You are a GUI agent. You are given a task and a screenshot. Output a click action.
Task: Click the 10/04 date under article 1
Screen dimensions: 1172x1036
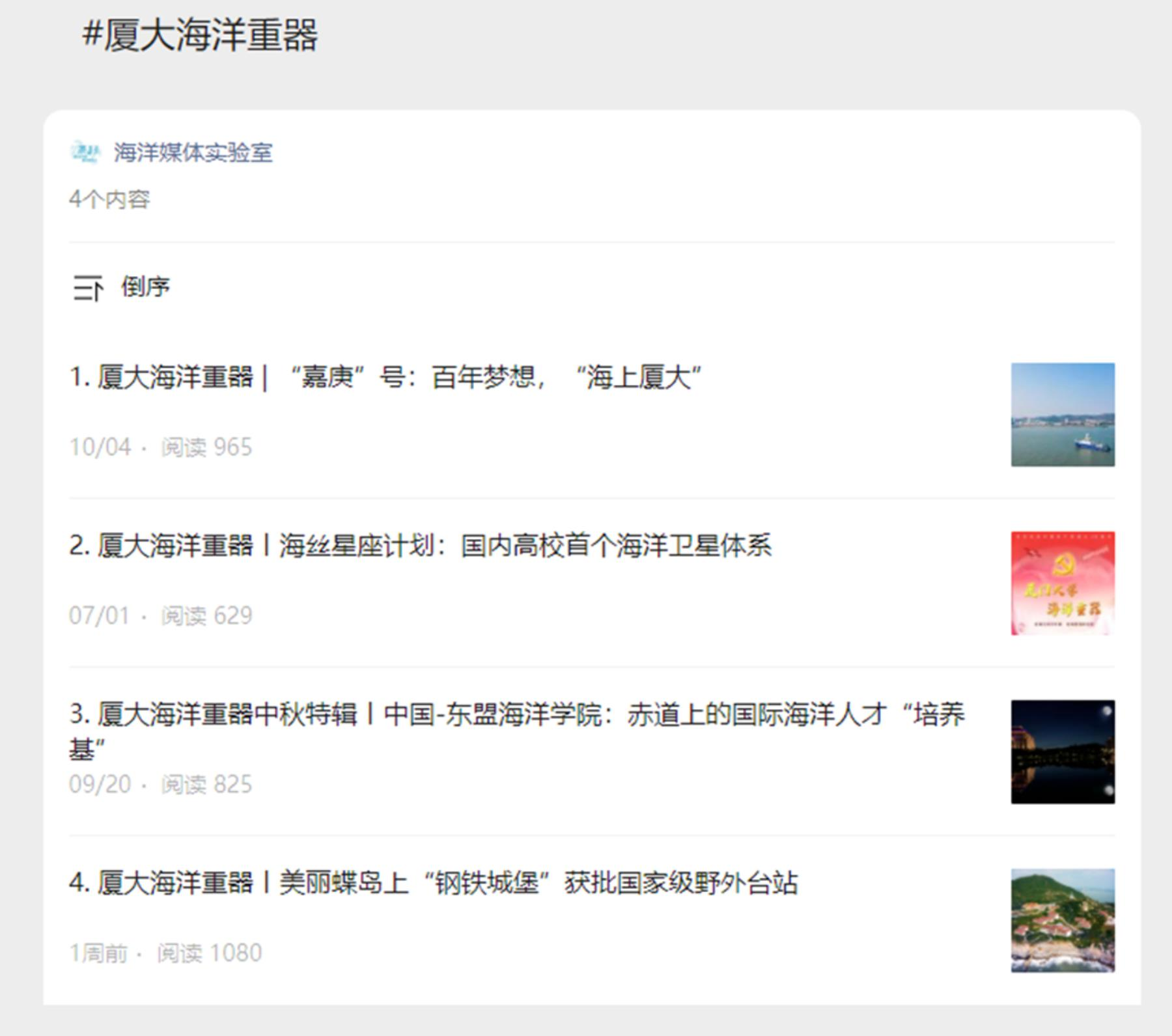[x=100, y=447]
